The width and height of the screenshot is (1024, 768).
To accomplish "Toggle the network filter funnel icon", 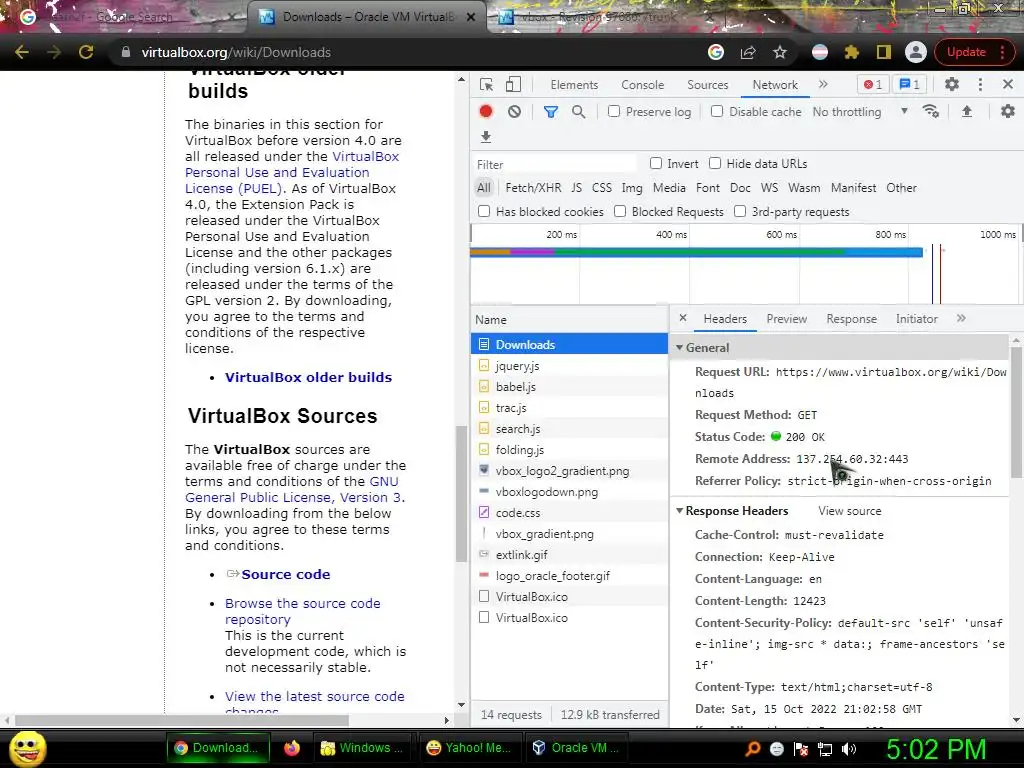I will 551,112.
